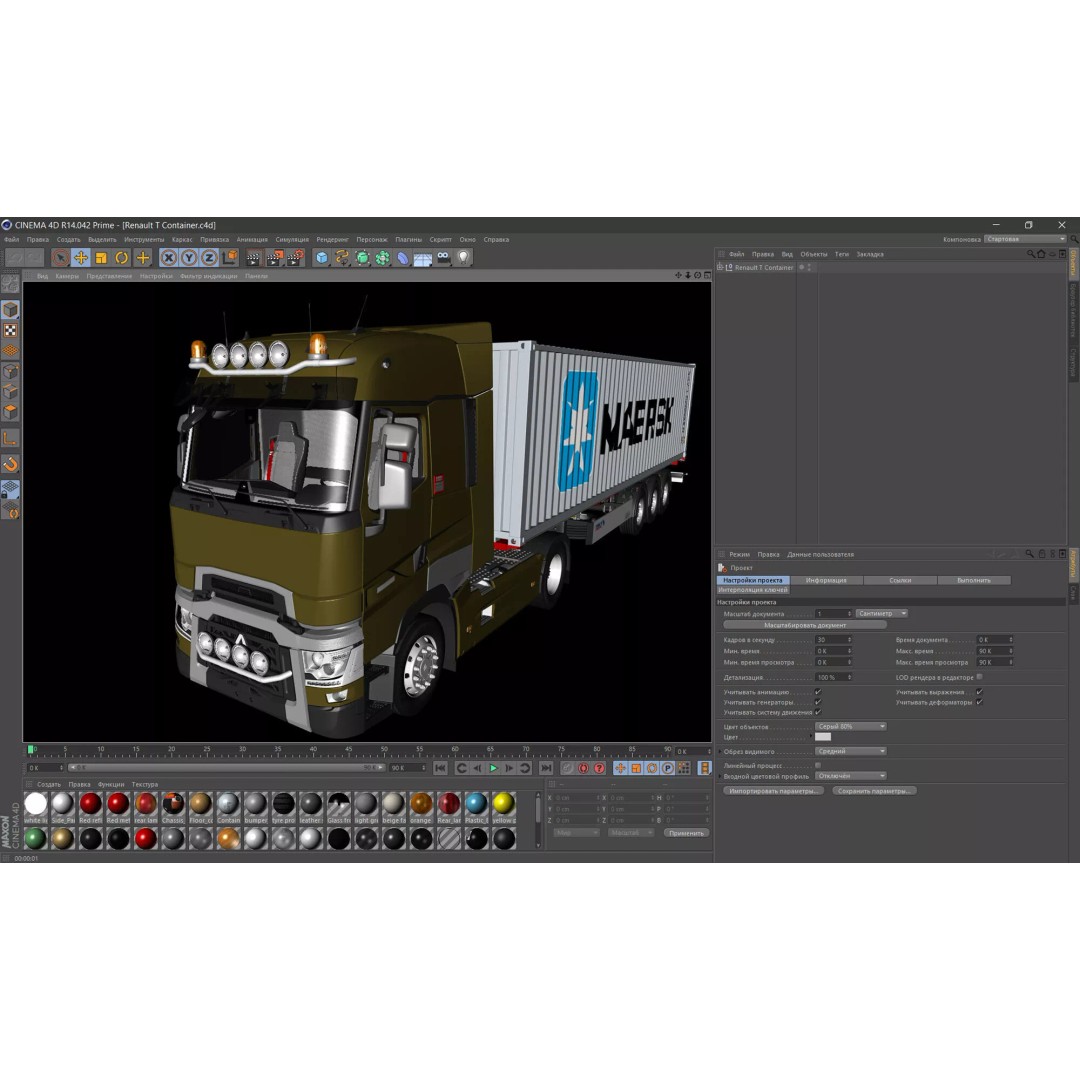Image resolution: width=1080 pixels, height=1080 pixels.
Task: Enable Polygons mode in left sidebar
Action: click(x=10, y=412)
